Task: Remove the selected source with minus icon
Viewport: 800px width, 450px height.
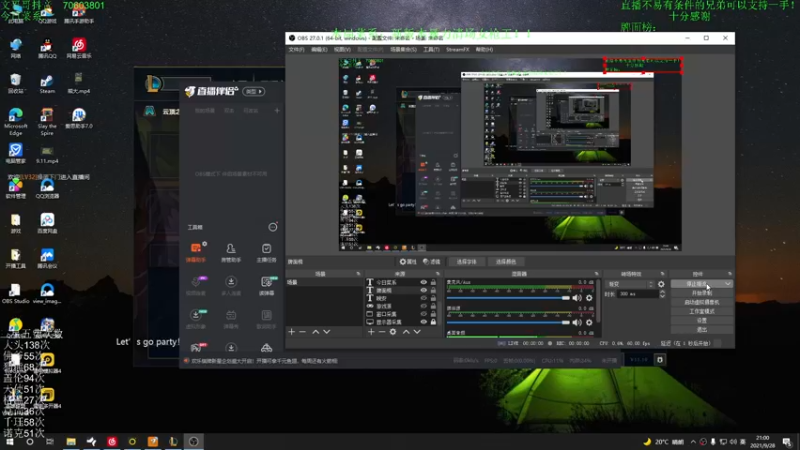Action: pos(382,332)
